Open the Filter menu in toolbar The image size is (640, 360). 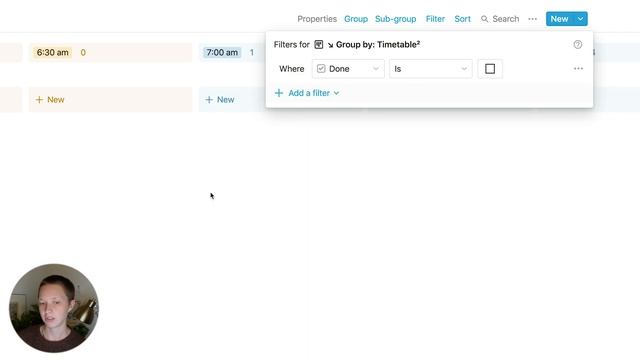click(435, 19)
